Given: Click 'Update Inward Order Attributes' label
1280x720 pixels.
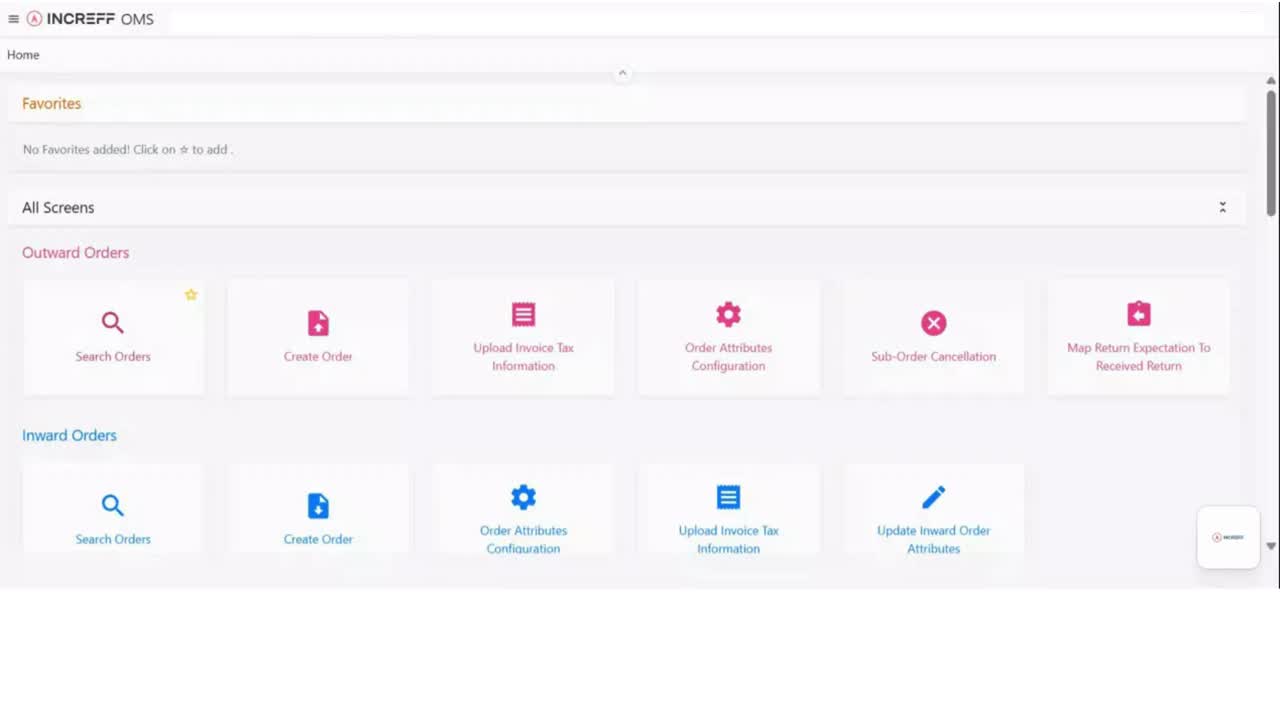Looking at the screenshot, I should pos(933,540).
